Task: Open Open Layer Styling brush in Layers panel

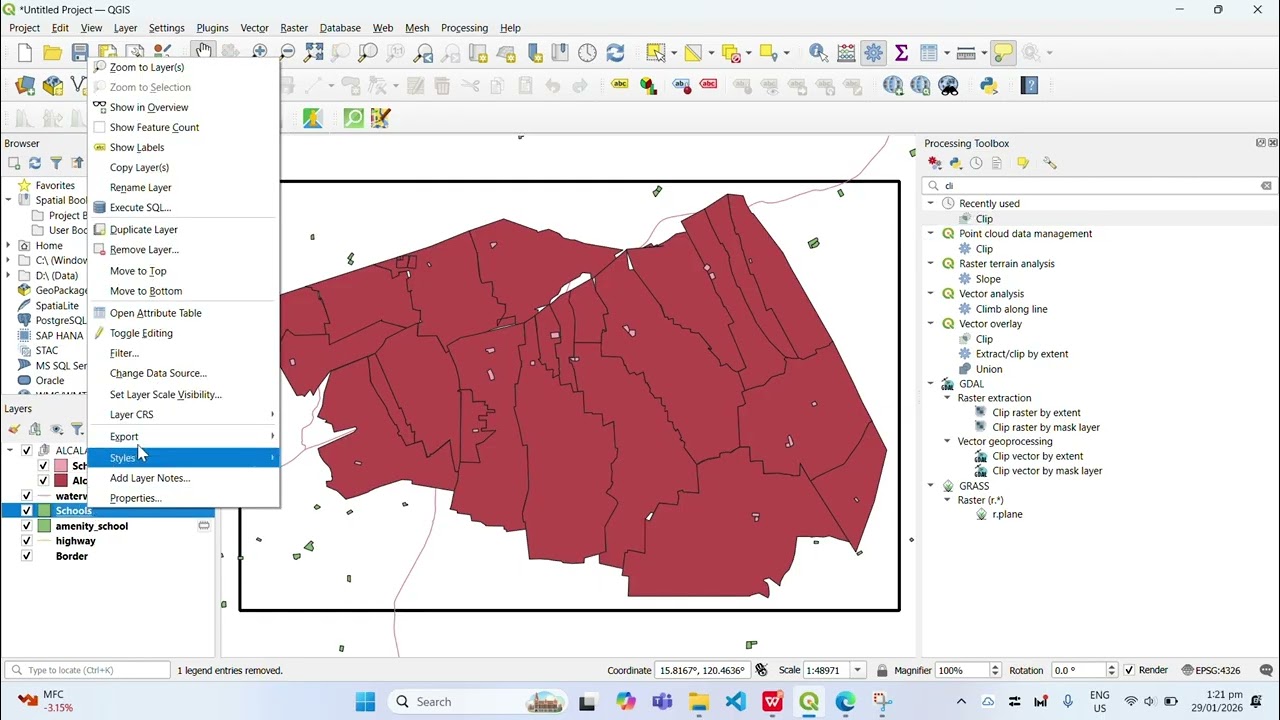Action: point(14,429)
